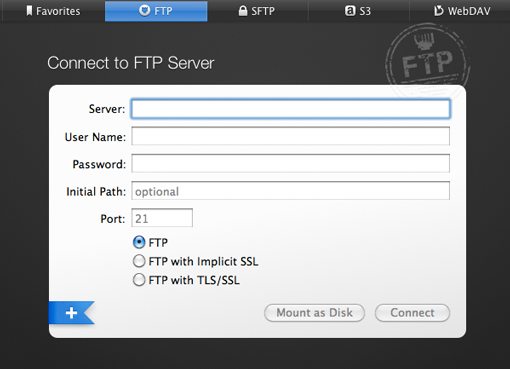Focus the Server input field

click(x=291, y=109)
